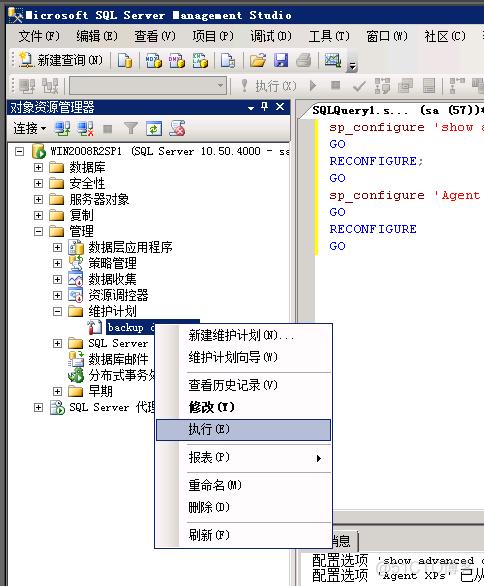Open the Tools (工具) menu
The width and height of the screenshot is (484, 586).
pyautogui.click(x=329, y=36)
